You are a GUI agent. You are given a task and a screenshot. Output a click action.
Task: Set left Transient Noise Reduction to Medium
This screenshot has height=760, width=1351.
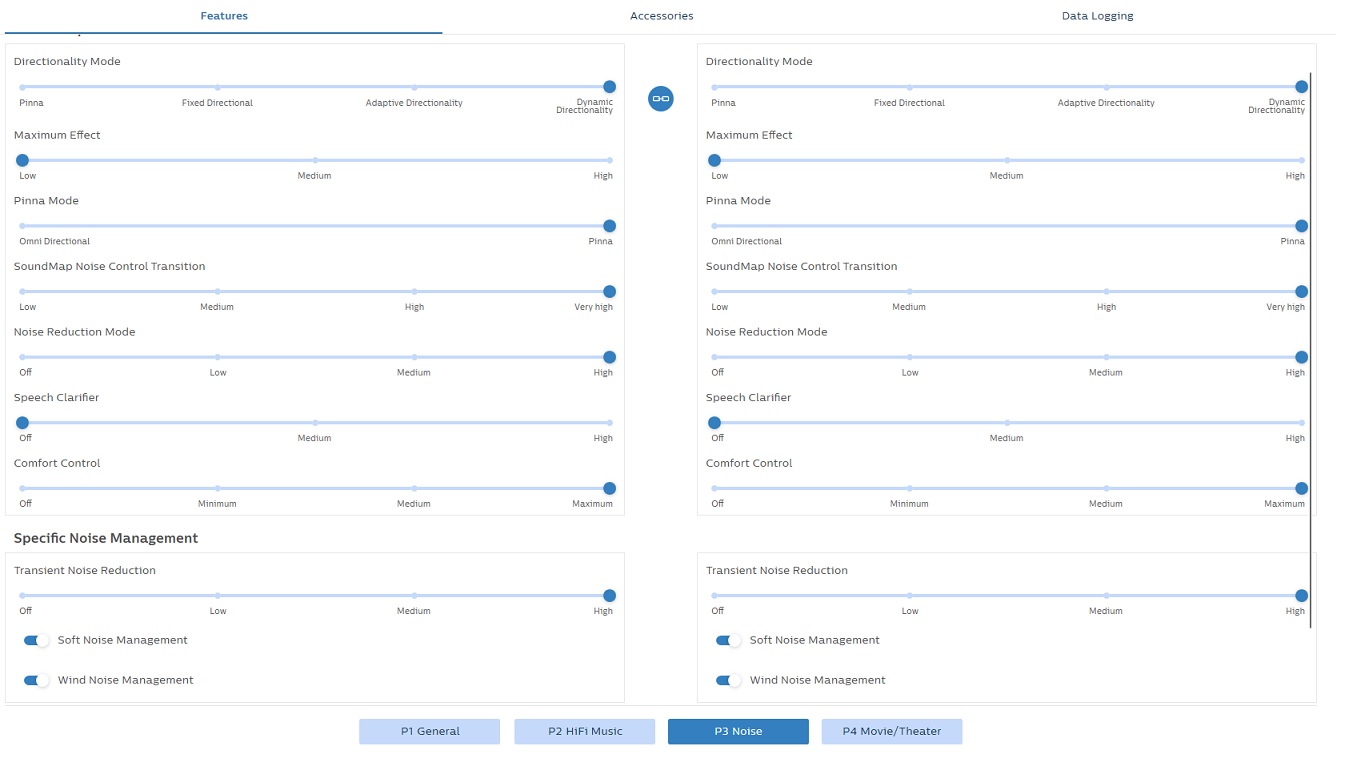point(414,596)
